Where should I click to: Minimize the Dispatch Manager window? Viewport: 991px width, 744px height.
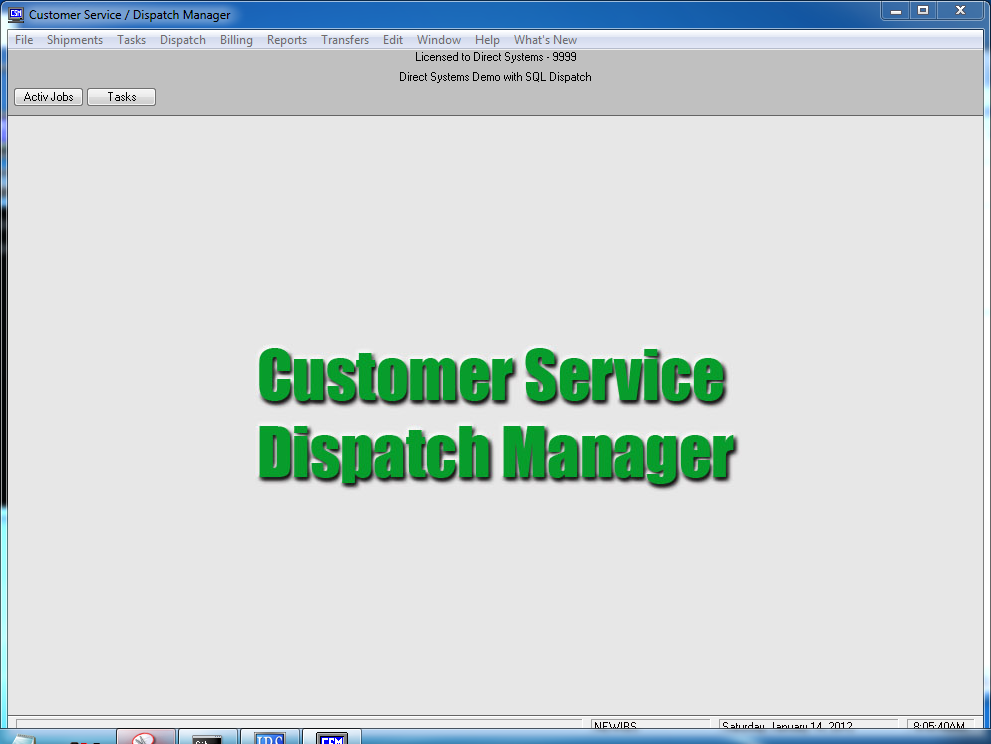[896, 10]
